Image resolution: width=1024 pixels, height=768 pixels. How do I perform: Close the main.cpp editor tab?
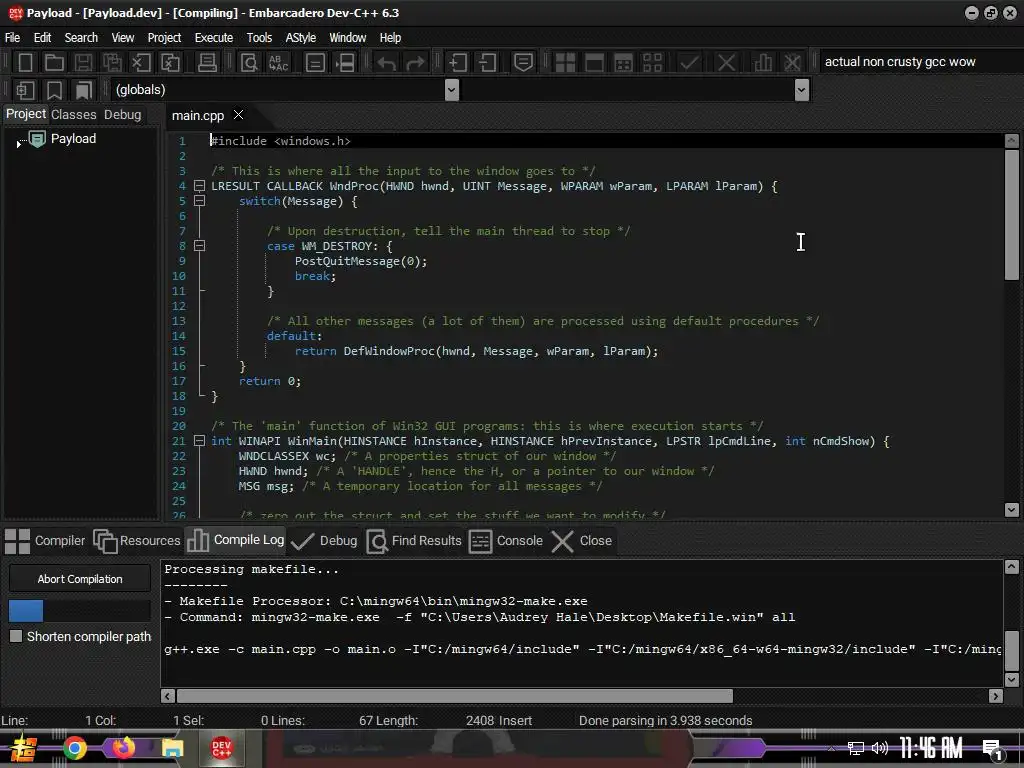click(239, 115)
